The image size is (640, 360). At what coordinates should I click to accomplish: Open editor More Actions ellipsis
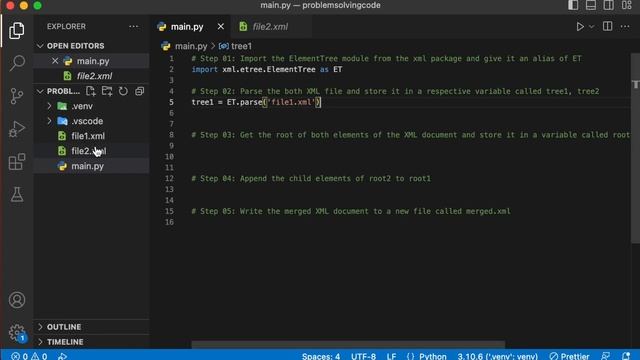625,27
